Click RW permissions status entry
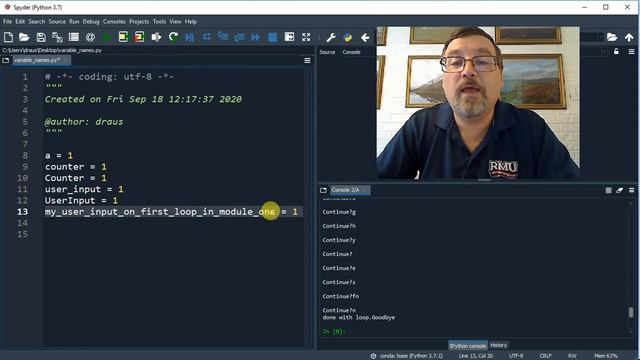The width and height of the screenshot is (640, 360). 572,356
